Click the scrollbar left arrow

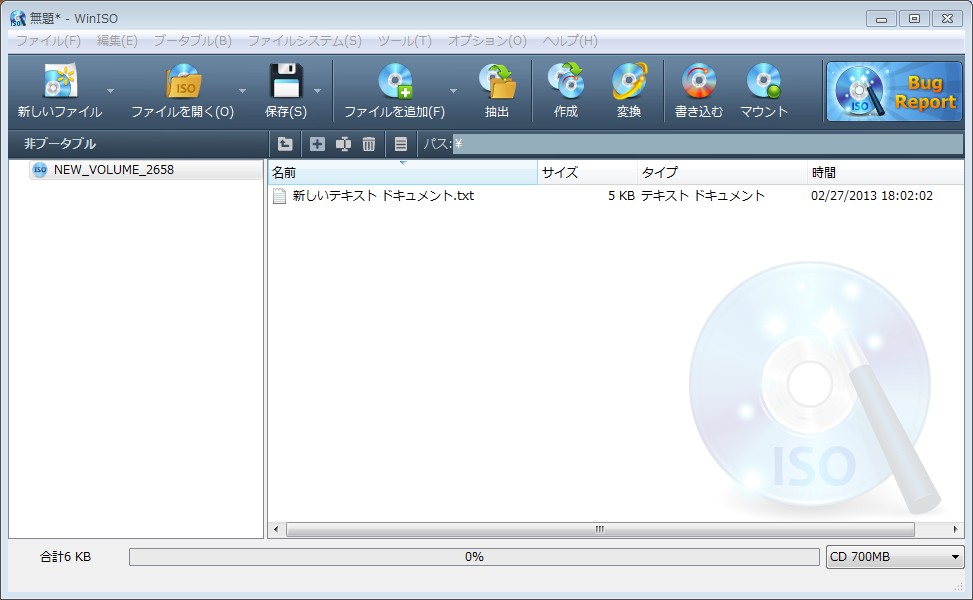point(276,529)
